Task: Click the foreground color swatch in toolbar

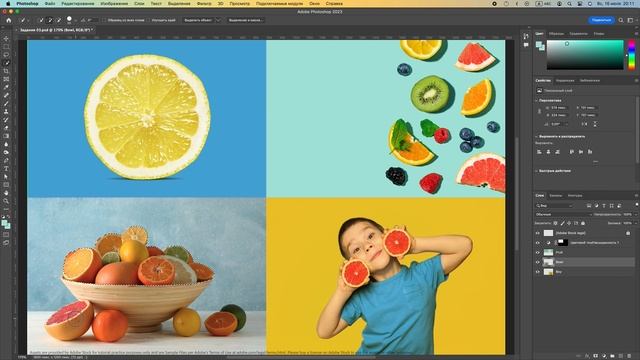Action: [x=4, y=222]
